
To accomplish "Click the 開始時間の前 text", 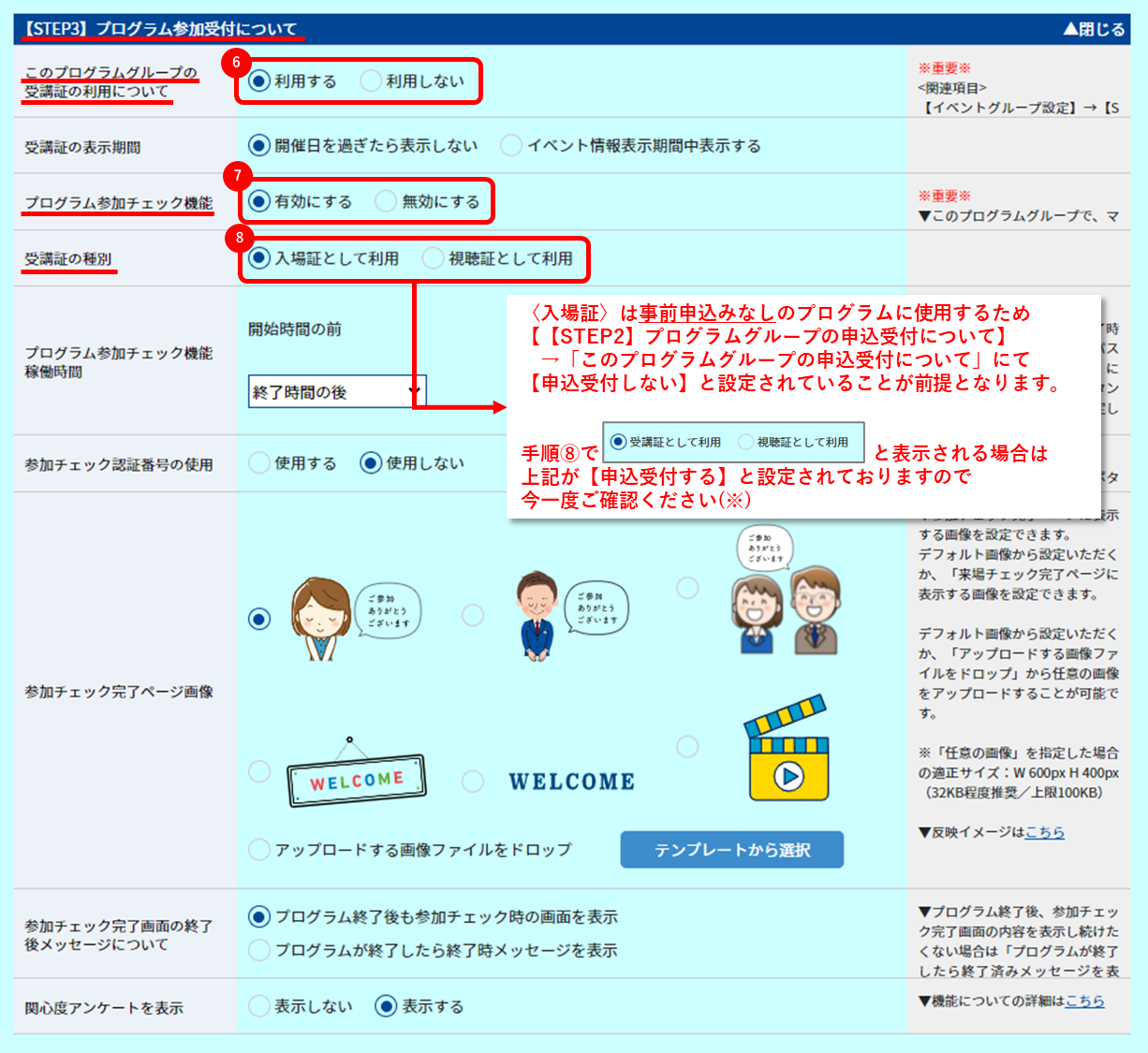I will click(x=295, y=329).
